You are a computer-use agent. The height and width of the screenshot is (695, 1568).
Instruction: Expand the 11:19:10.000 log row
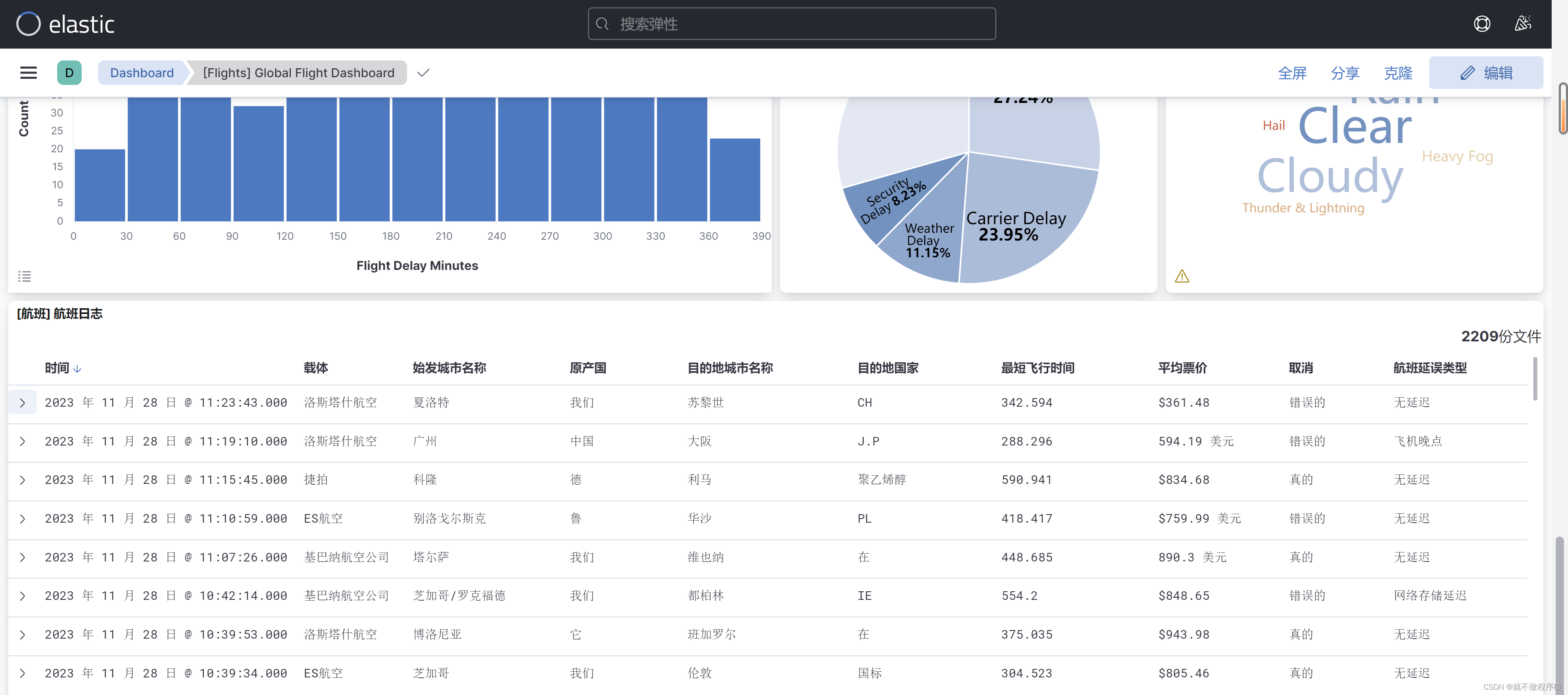tap(22, 442)
